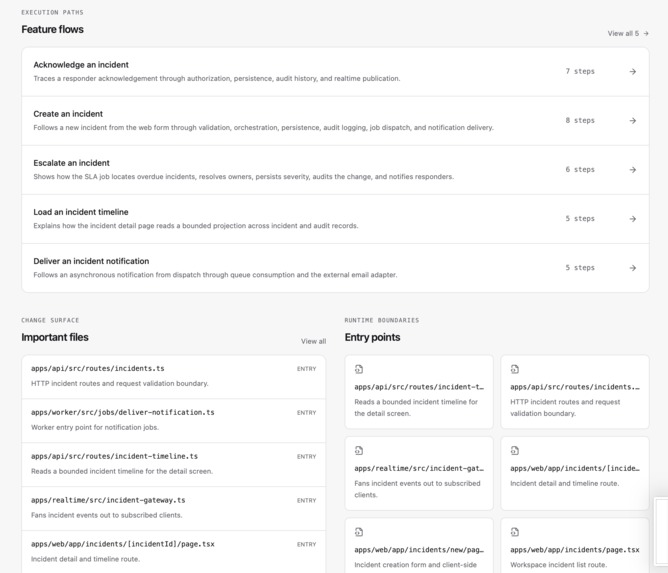Viewport: 668px width, 573px height.
Task: Click ENTRY badge on deliver-notification.ts row
Action: (x=307, y=413)
